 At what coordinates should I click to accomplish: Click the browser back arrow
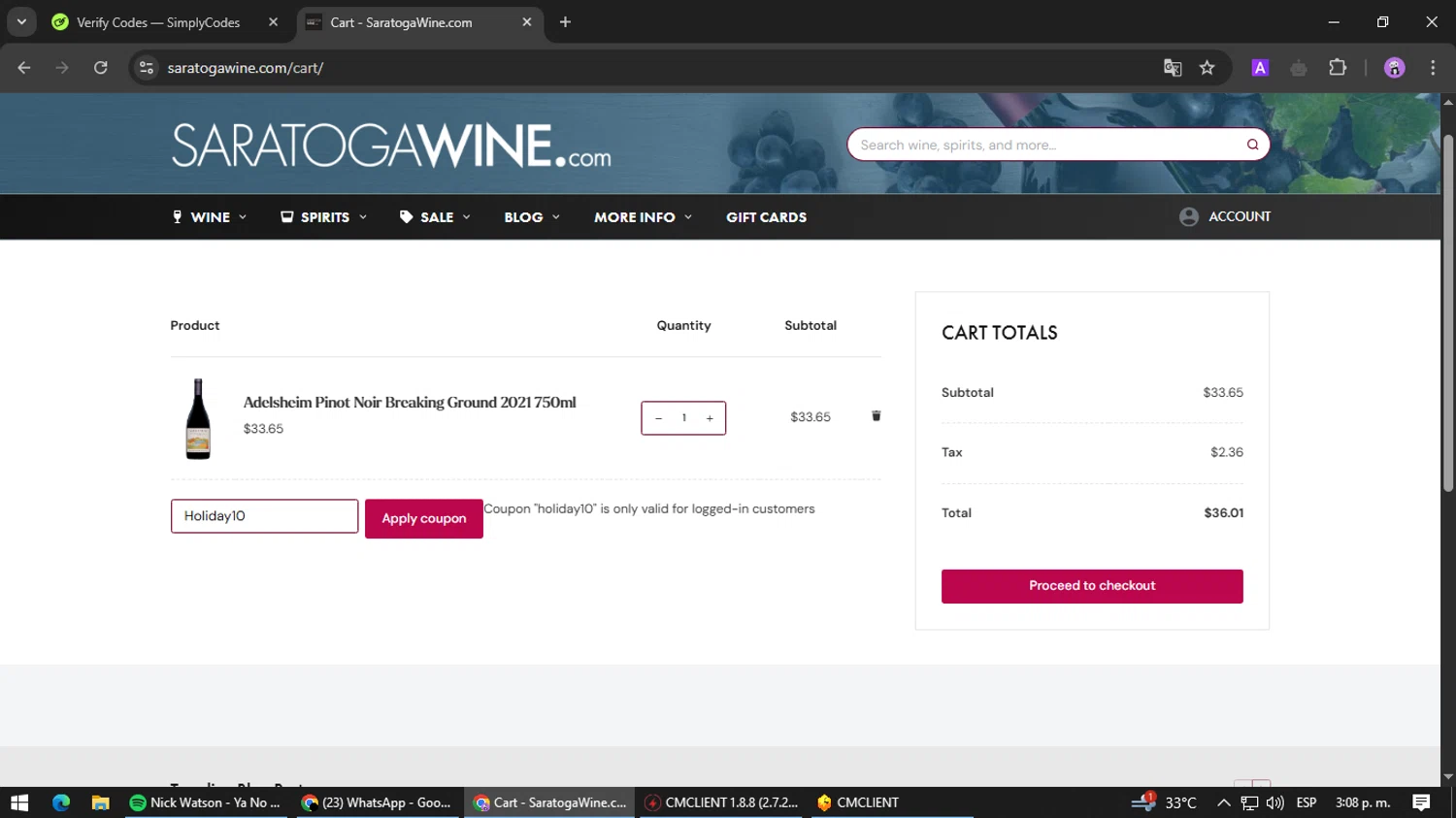[x=24, y=68]
